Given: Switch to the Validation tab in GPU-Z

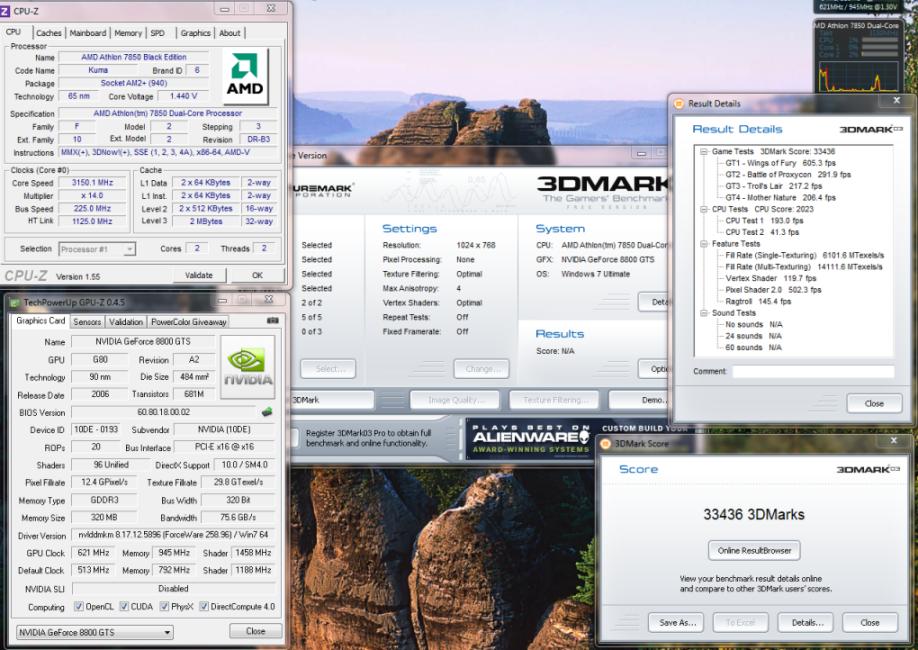Looking at the screenshot, I should [126, 322].
